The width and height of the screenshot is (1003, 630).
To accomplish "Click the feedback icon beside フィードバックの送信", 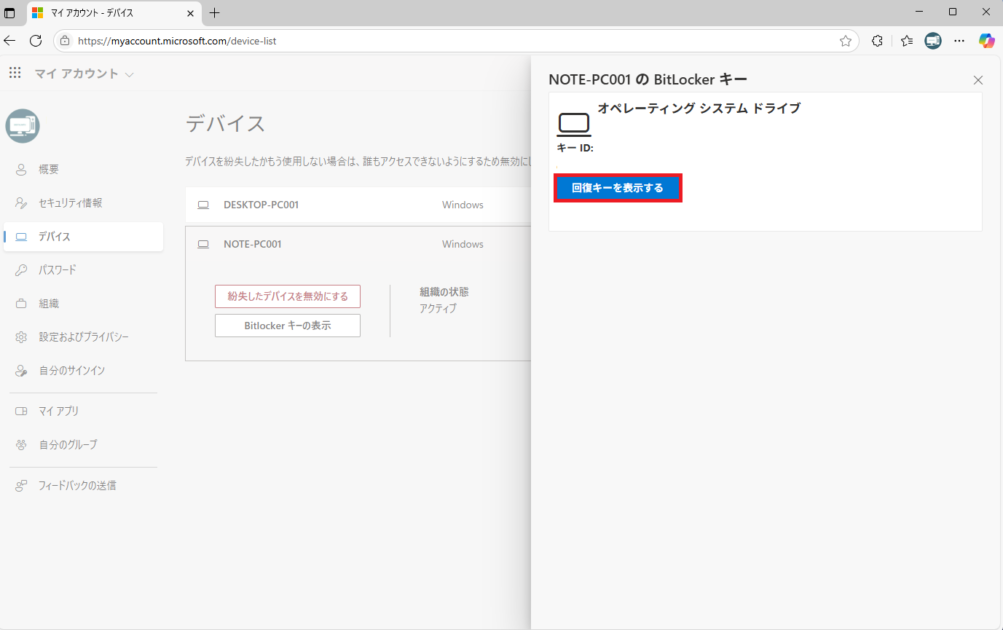I will (x=21, y=485).
